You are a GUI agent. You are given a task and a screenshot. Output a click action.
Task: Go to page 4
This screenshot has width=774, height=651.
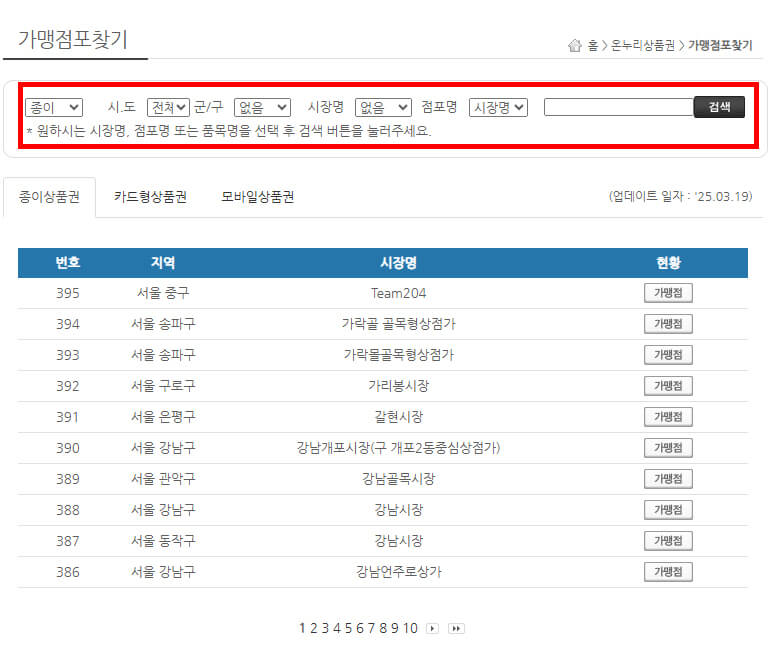click(x=337, y=628)
